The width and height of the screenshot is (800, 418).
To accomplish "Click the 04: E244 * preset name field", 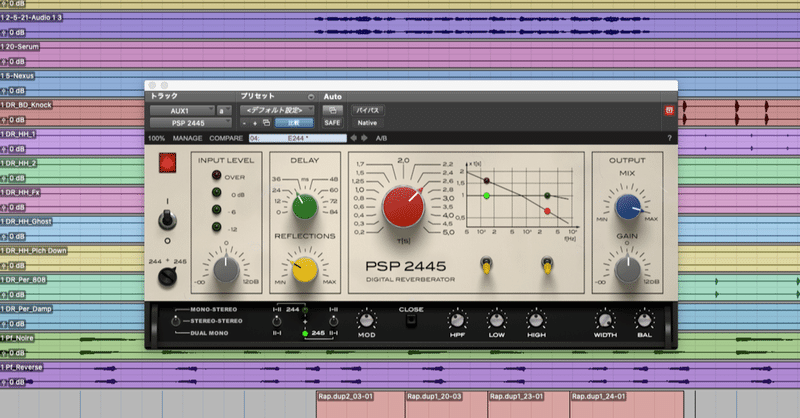I will [x=298, y=138].
